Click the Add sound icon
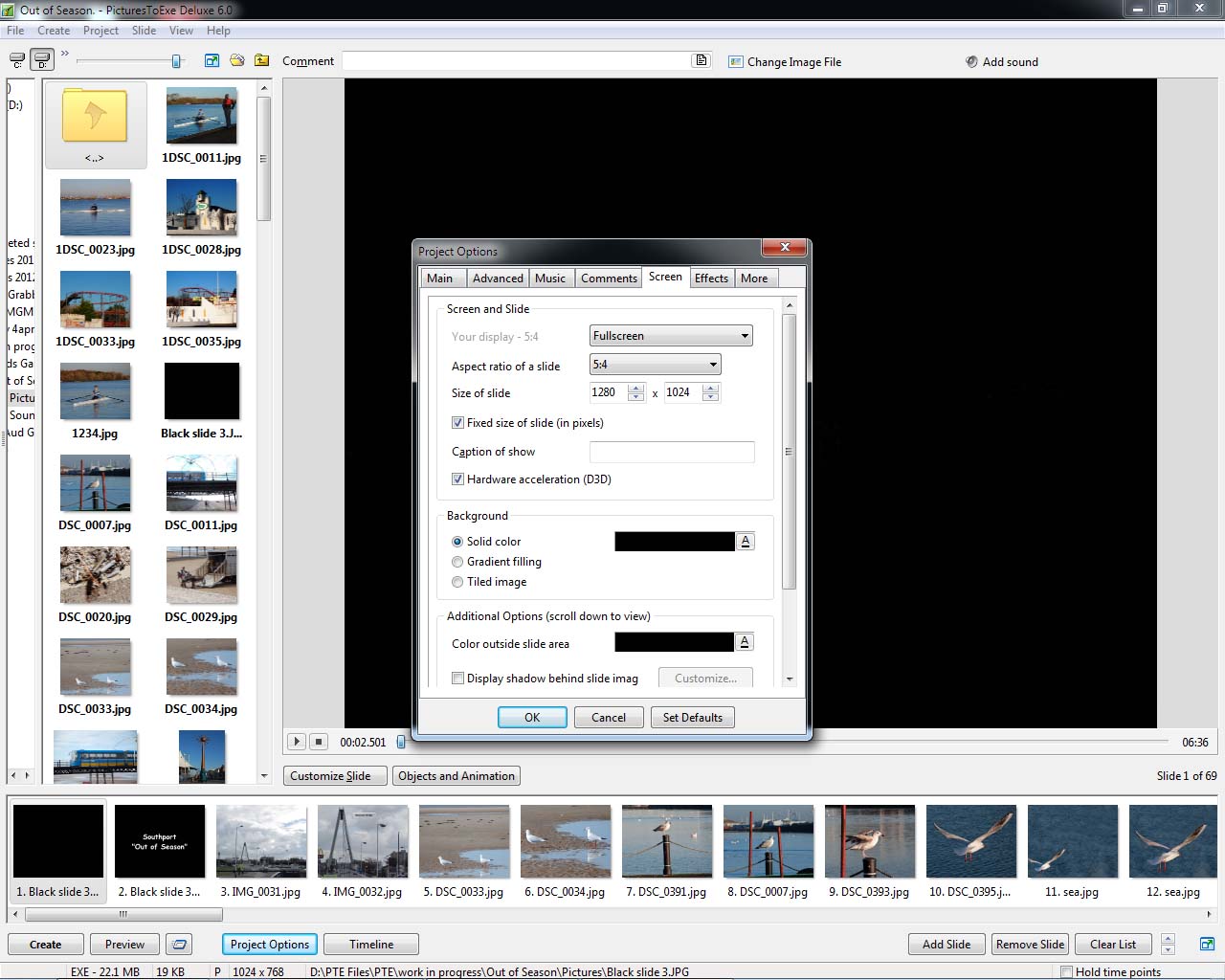Image resolution: width=1225 pixels, height=980 pixels. pyautogui.click(x=971, y=61)
